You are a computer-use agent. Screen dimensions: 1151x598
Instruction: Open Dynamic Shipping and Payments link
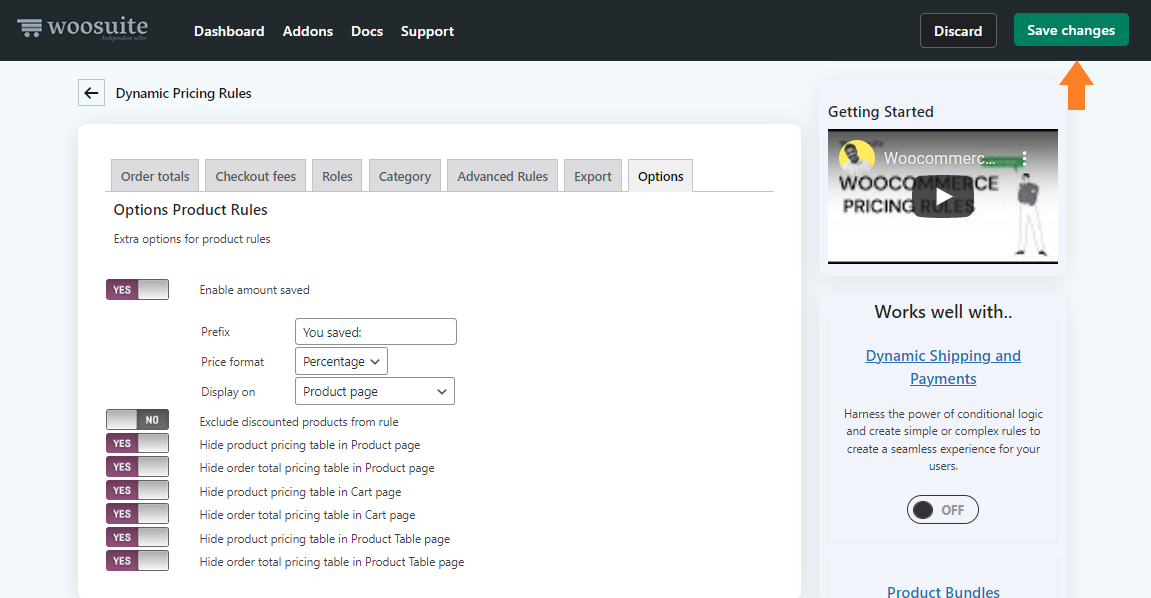pyautogui.click(x=943, y=367)
